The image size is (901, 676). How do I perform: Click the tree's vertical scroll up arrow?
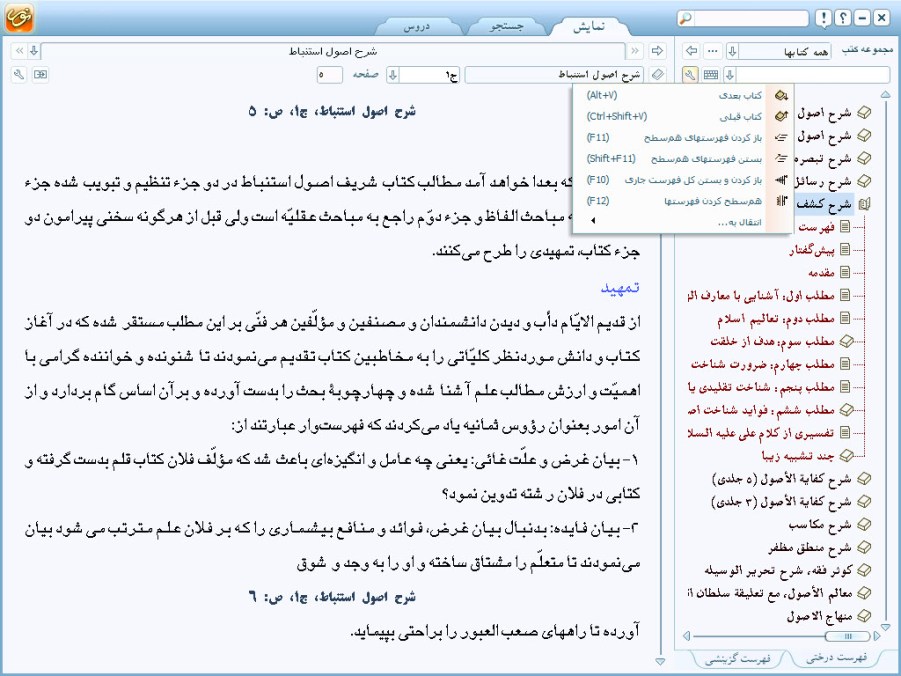(885, 94)
